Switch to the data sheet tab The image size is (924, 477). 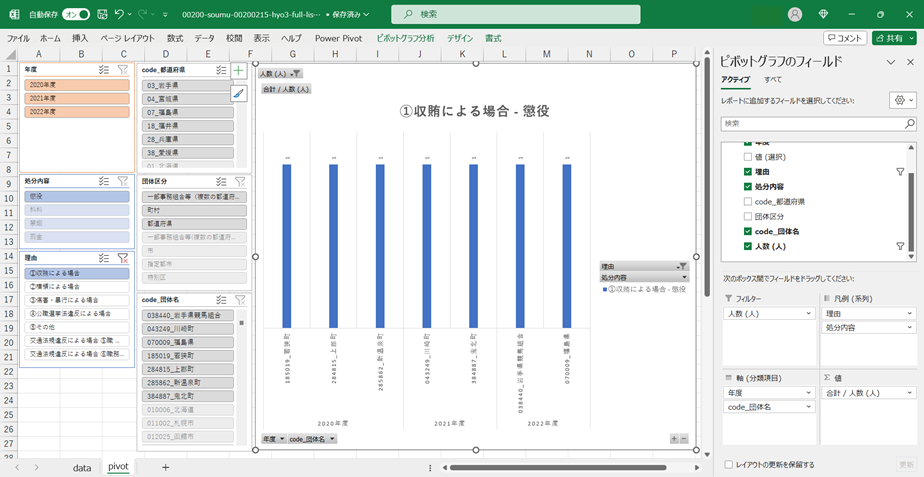coord(81,467)
